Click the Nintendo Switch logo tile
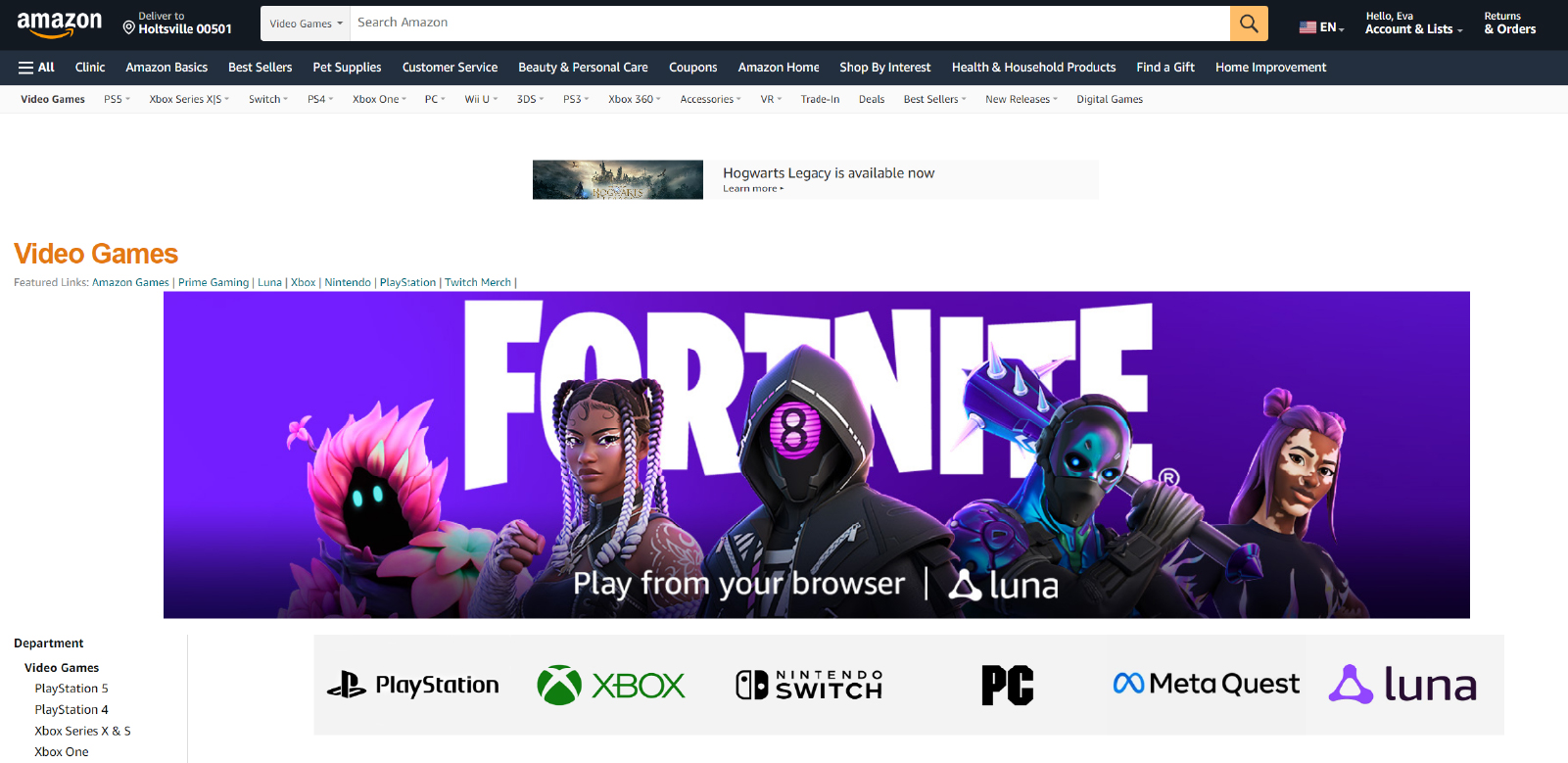 tap(809, 685)
